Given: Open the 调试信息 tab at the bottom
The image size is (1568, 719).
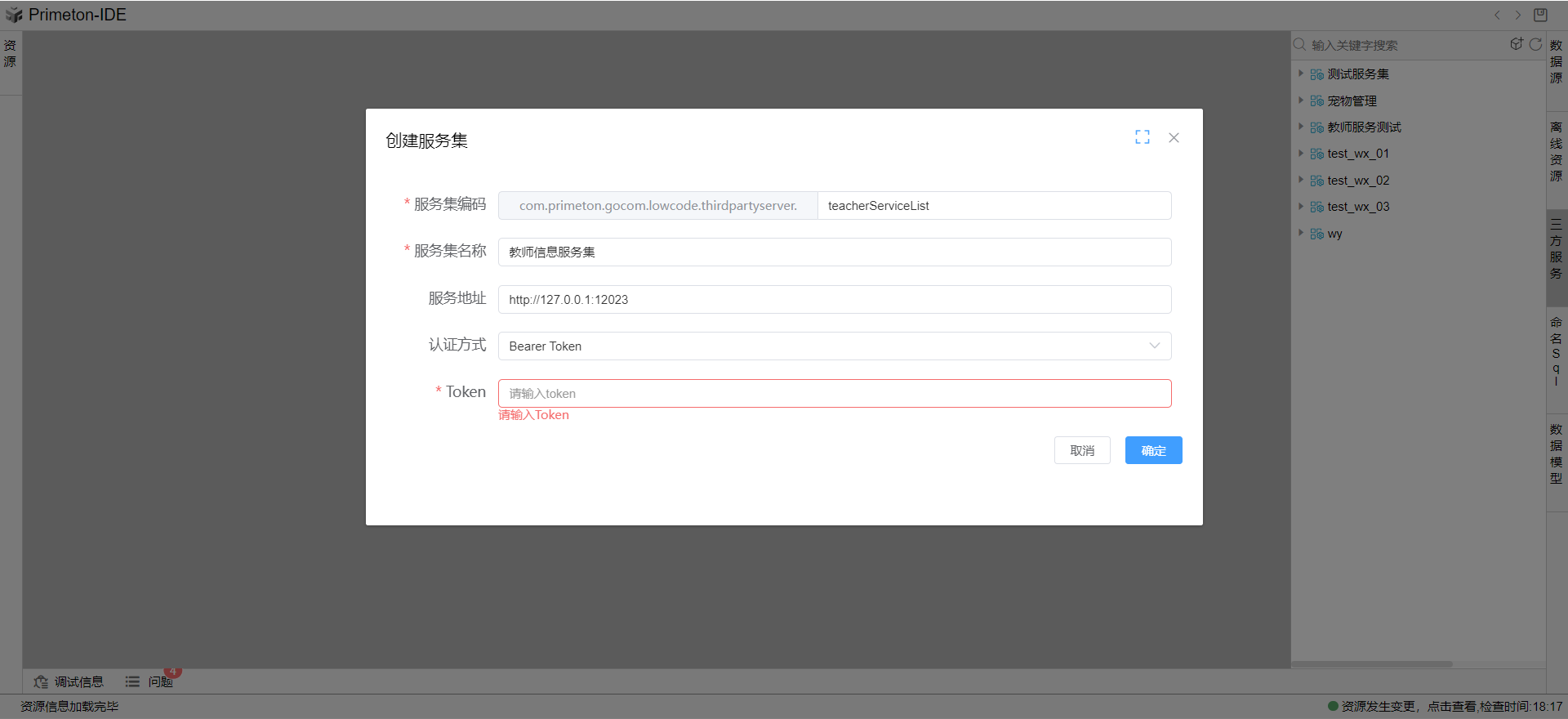Looking at the screenshot, I should tap(69, 681).
